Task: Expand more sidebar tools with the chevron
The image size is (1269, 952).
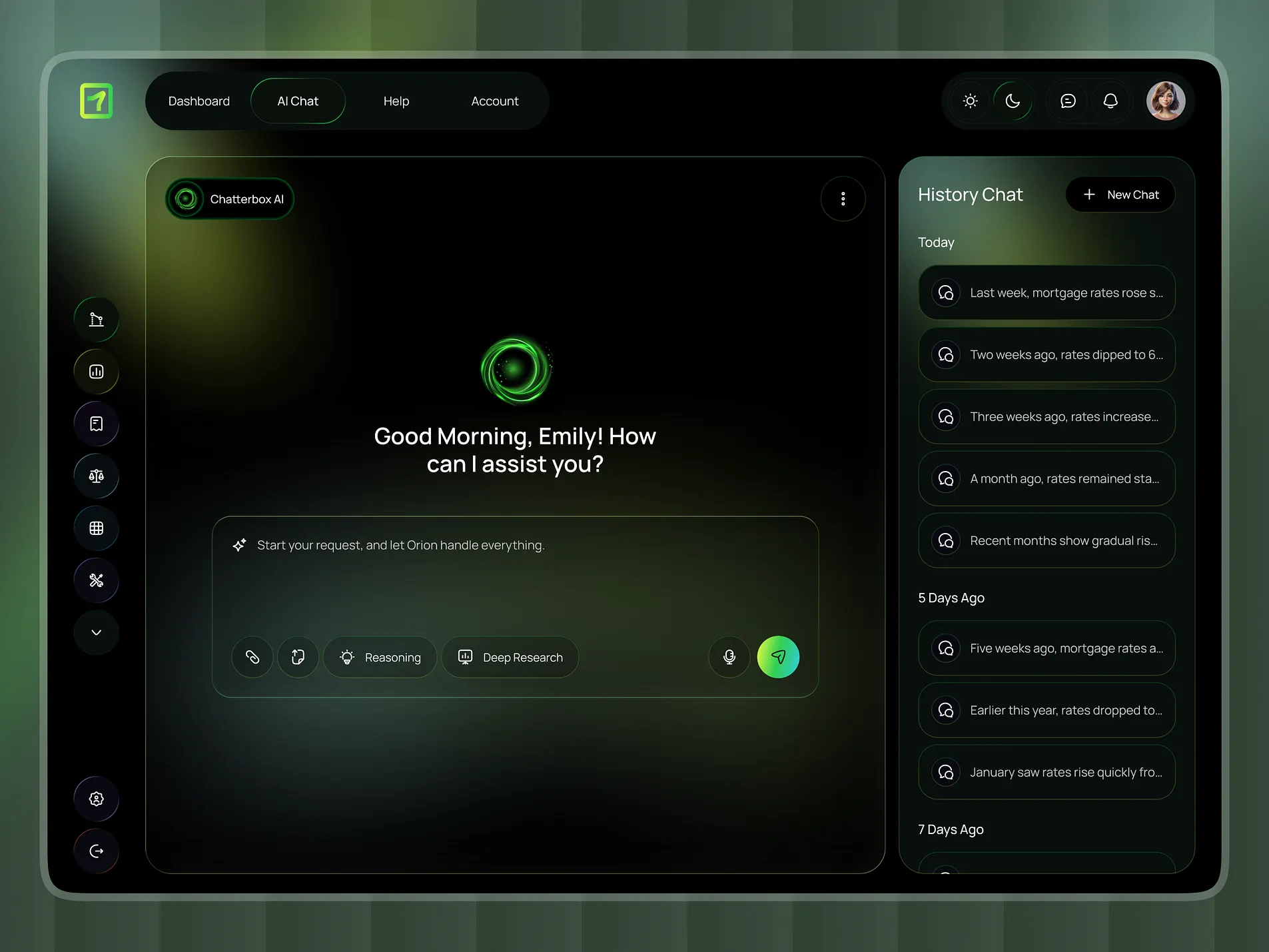Action: 96,632
